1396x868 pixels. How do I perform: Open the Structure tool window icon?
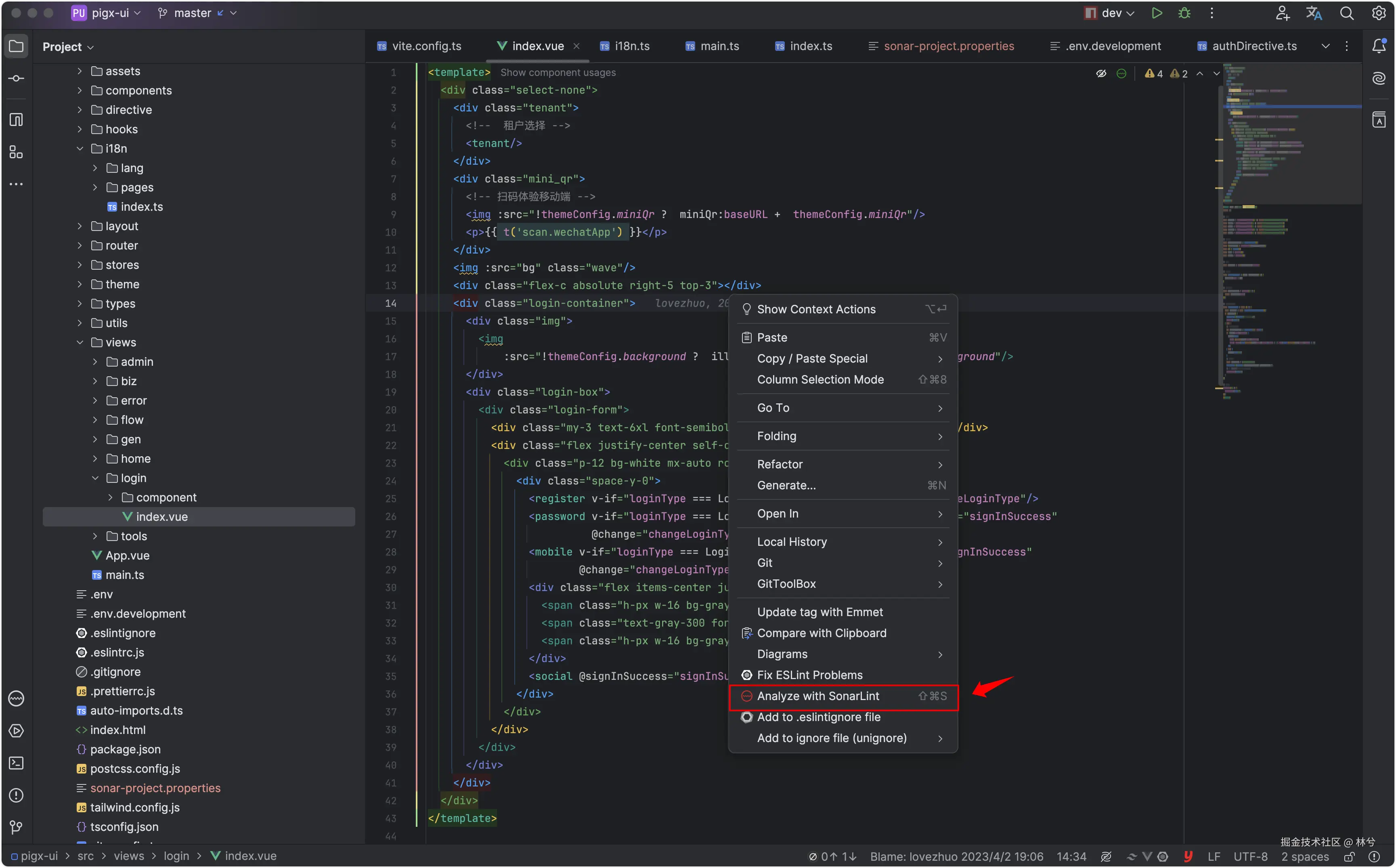[16, 153]
